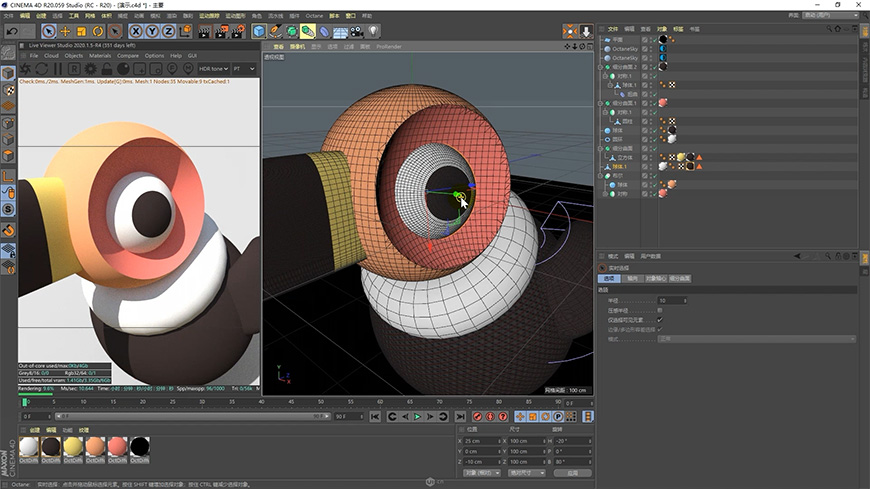Open the dropdown below size fields
The image size is (870, 489).
pyautogui.click(x=527, y=473)
